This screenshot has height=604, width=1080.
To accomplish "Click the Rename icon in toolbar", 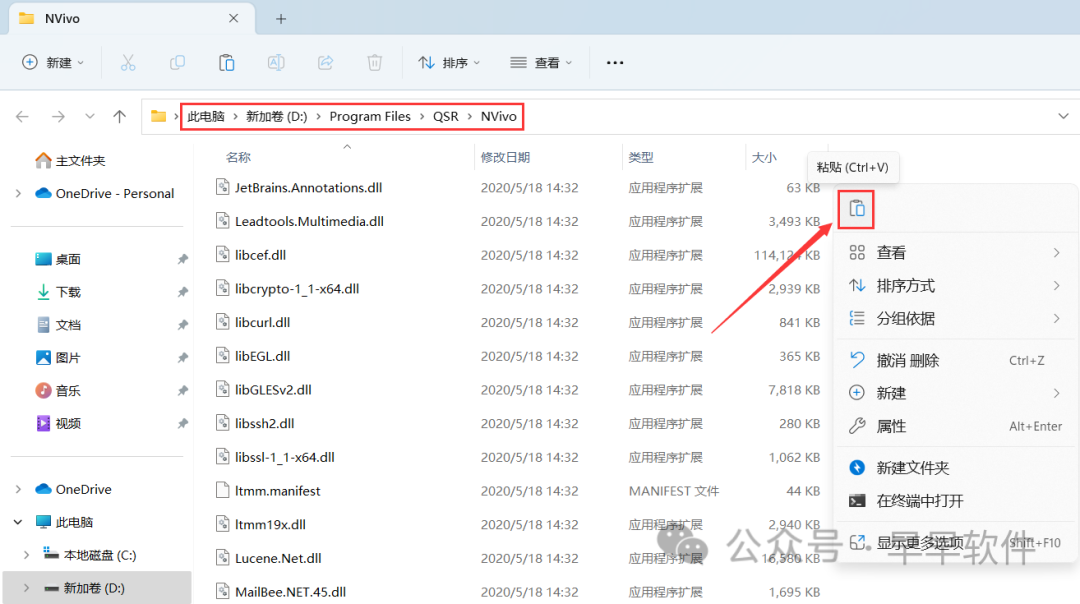I will tap(276, 62).
